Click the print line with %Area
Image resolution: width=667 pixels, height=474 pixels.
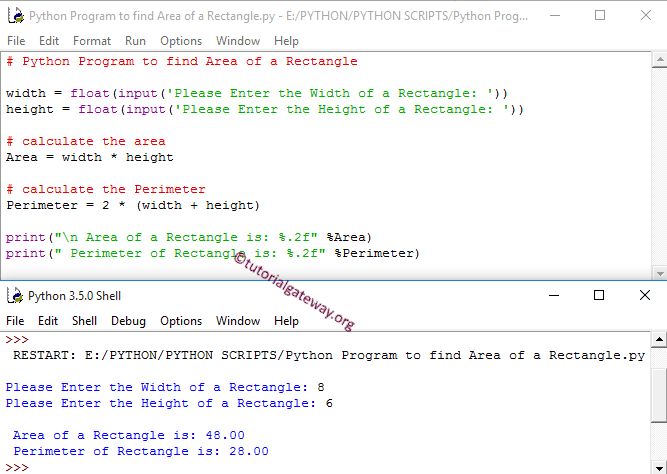189,237
